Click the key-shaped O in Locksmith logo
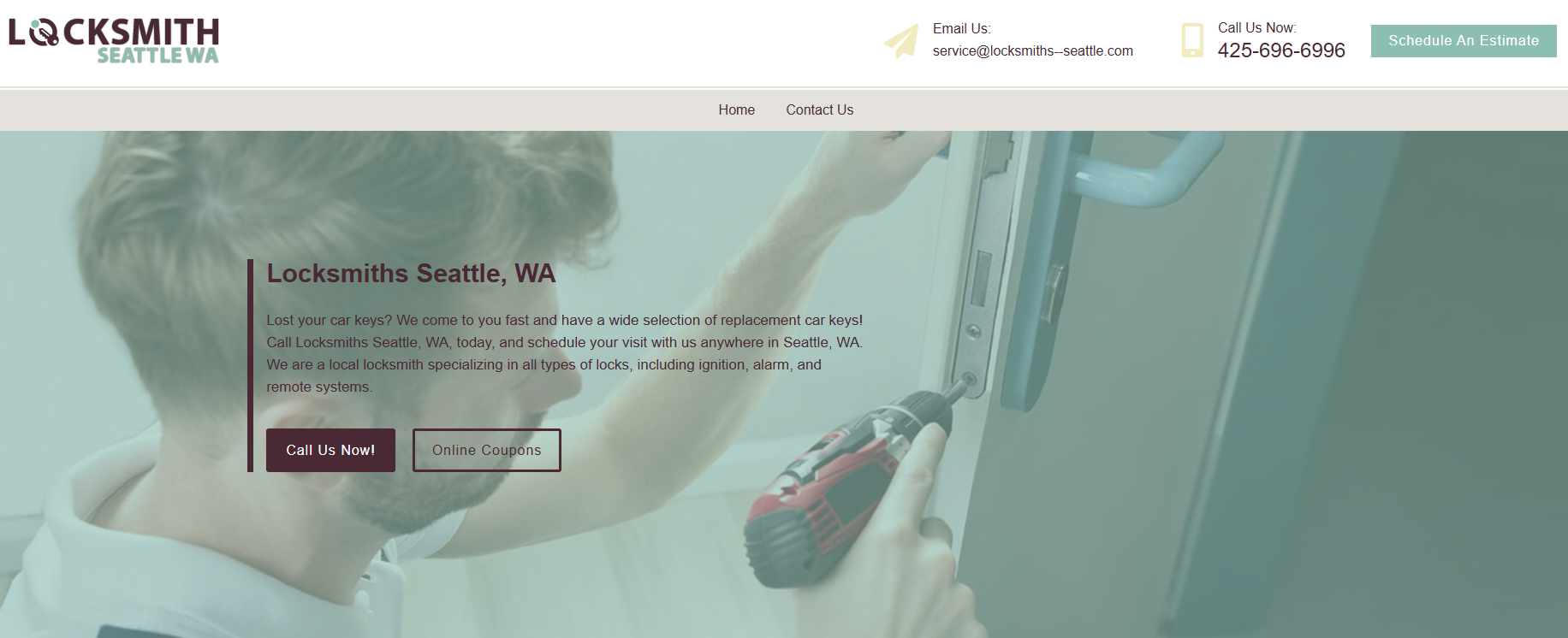Image resolution: width=1568 pixels, height=638 pixels. click(x=43, y=32)
